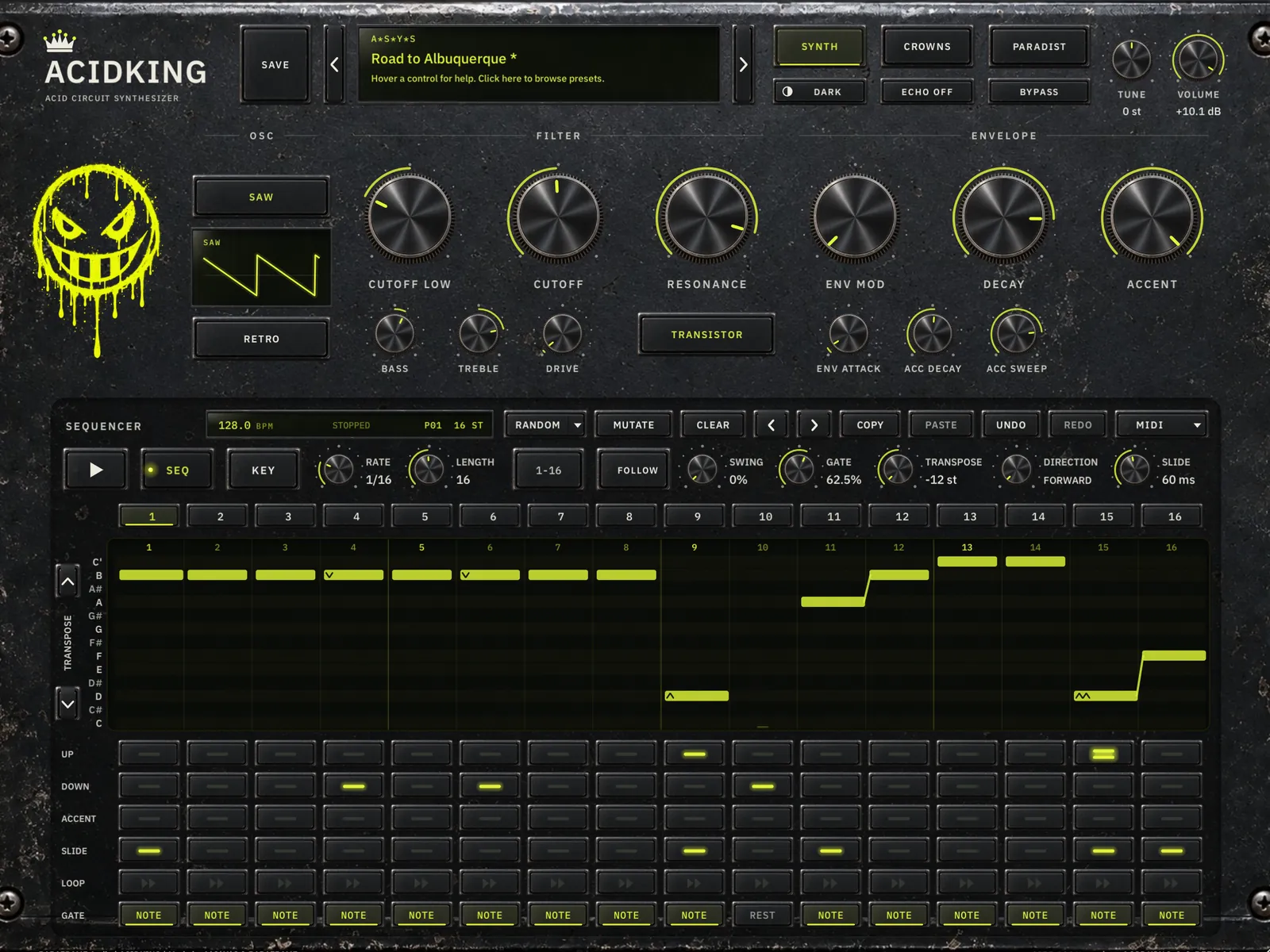Load the next preset using right arrow
Screen dimensions: 1270x952
(743, 64)
